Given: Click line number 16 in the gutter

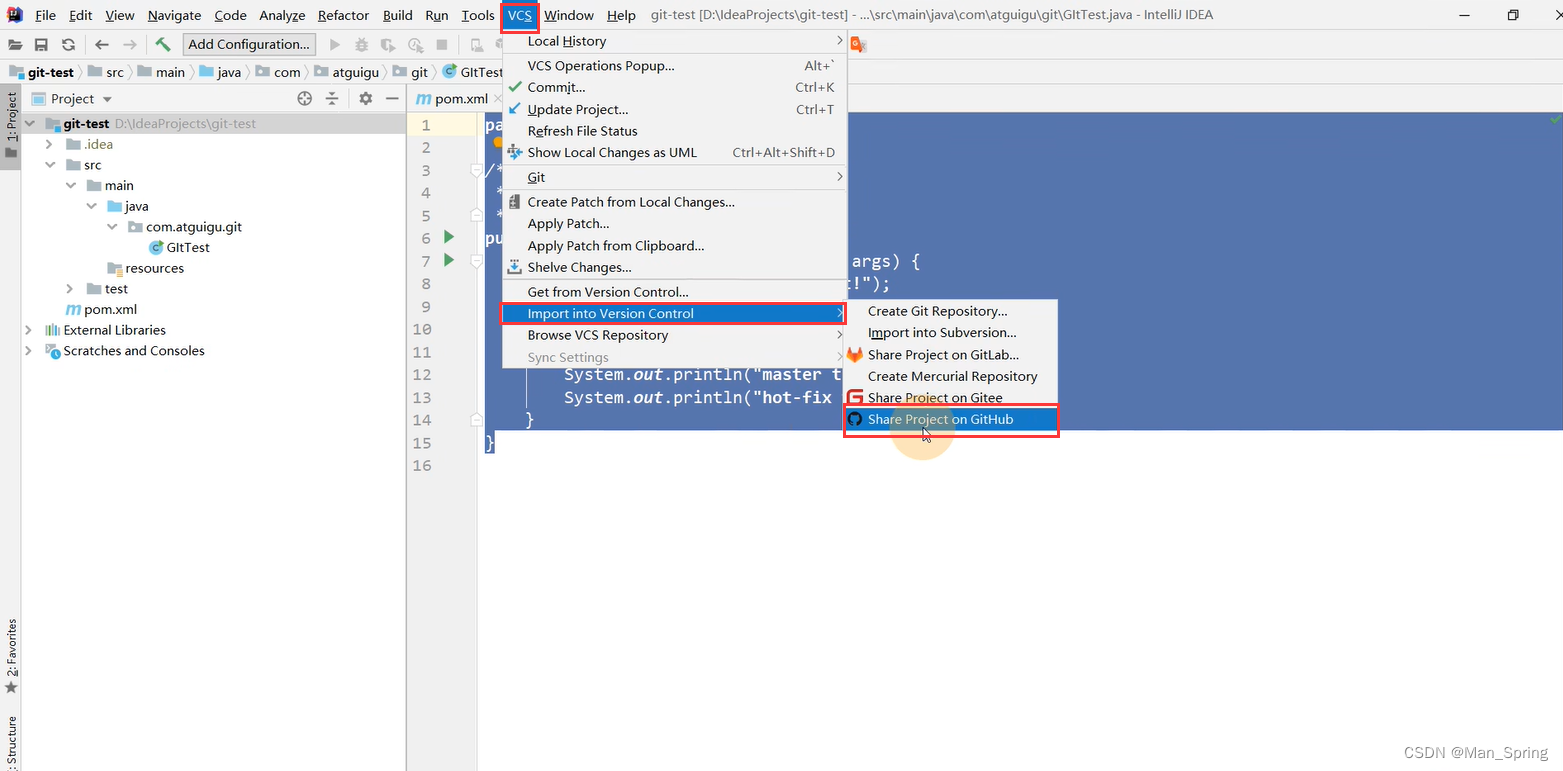Looking at the screenshot, I should [421, 465].
